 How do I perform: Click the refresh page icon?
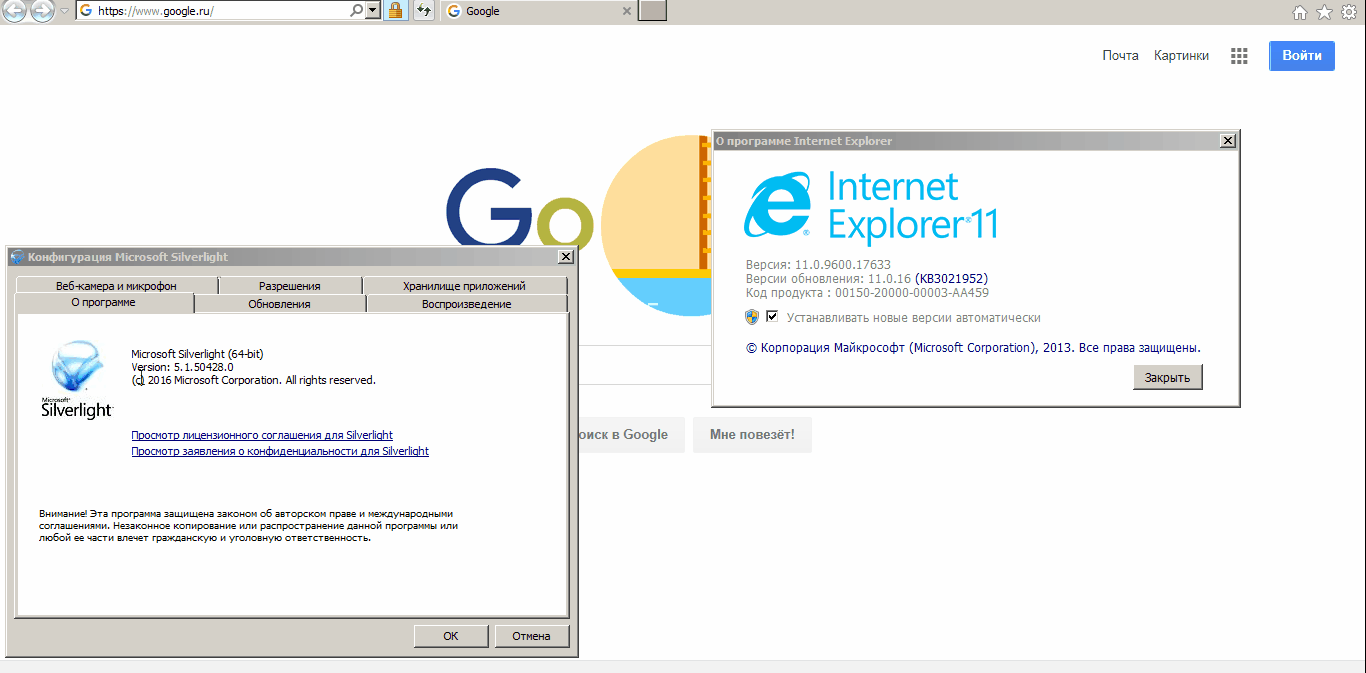[x=423, y=11]
